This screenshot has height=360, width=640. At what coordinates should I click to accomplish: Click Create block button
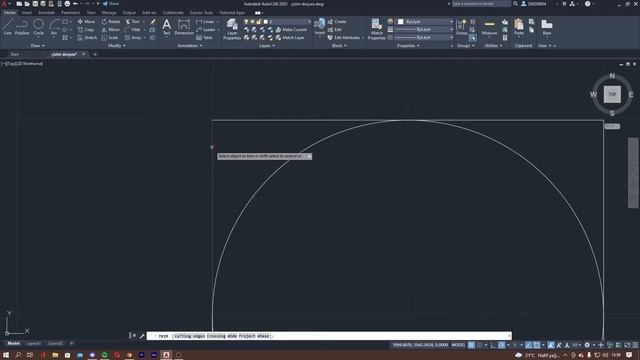[337, 22]
